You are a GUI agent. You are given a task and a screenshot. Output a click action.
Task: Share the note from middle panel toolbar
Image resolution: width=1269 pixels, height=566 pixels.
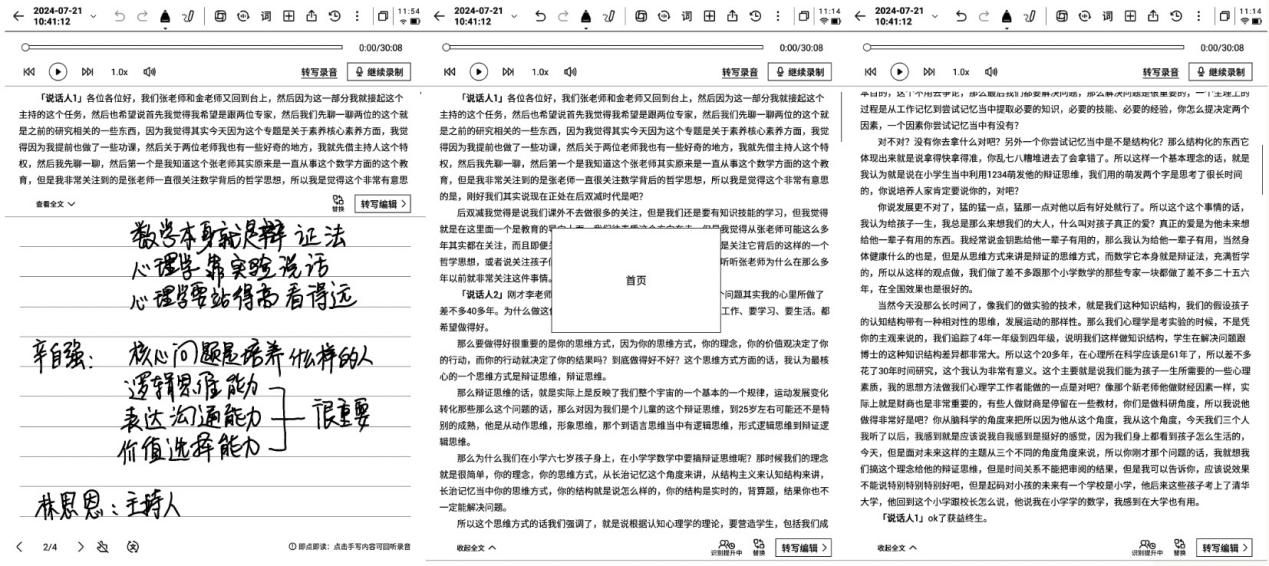[733, 16]
